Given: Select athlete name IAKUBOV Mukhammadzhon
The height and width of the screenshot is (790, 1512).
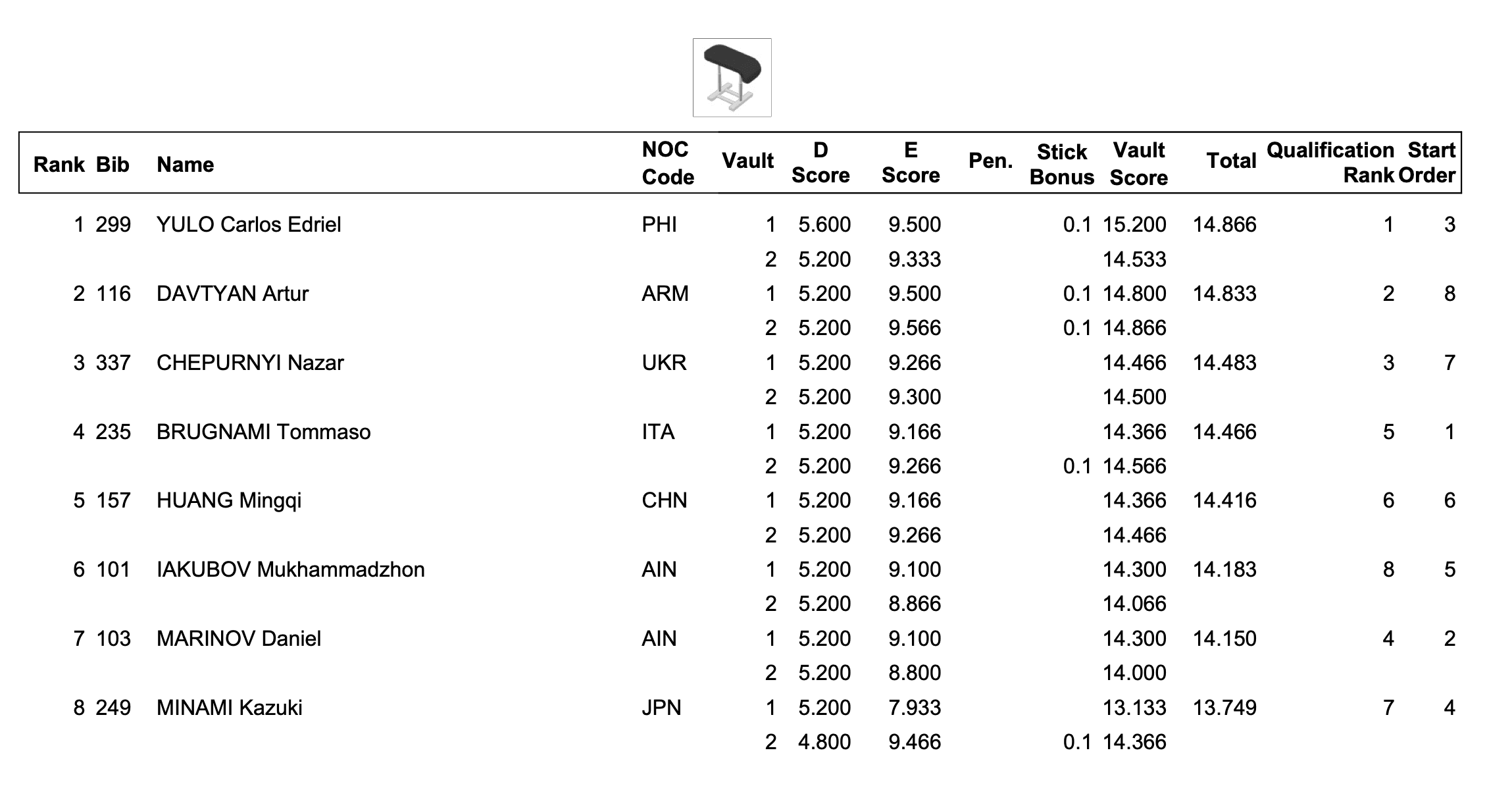Looking at the screenshot, I should point(290,569).
